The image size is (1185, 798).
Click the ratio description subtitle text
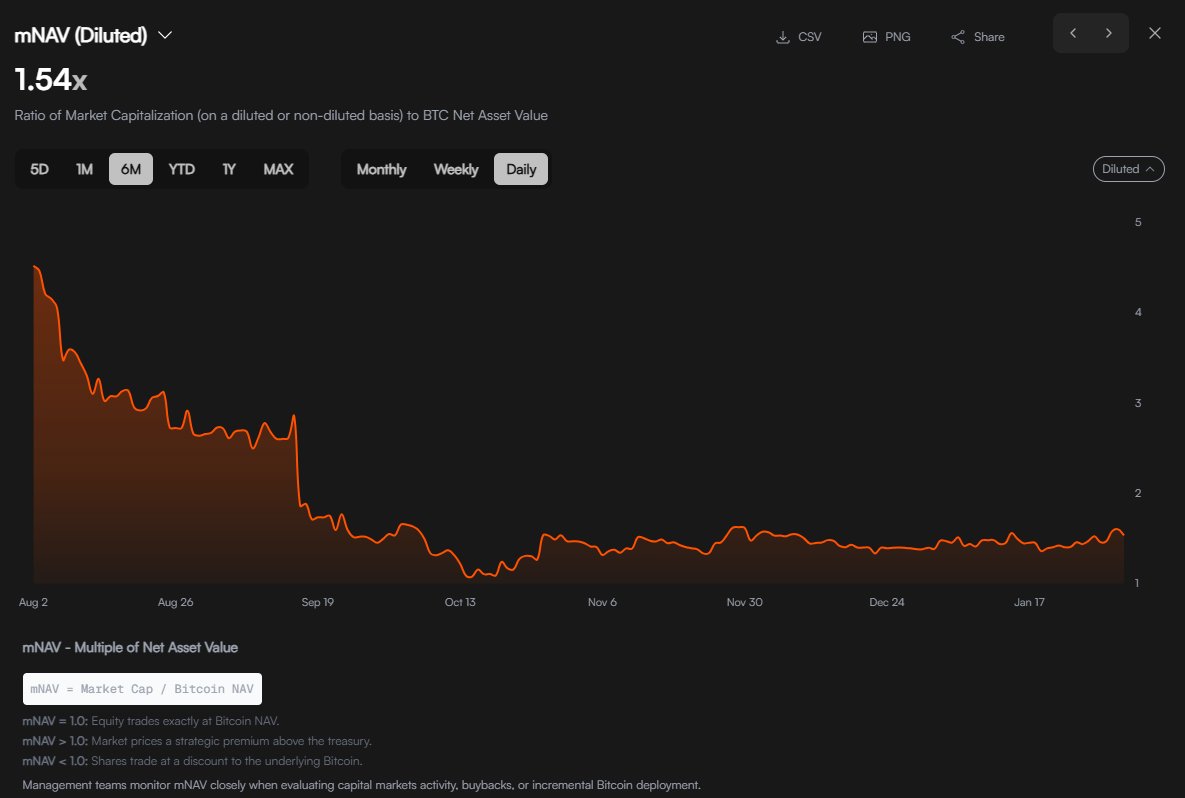point(281,116)
